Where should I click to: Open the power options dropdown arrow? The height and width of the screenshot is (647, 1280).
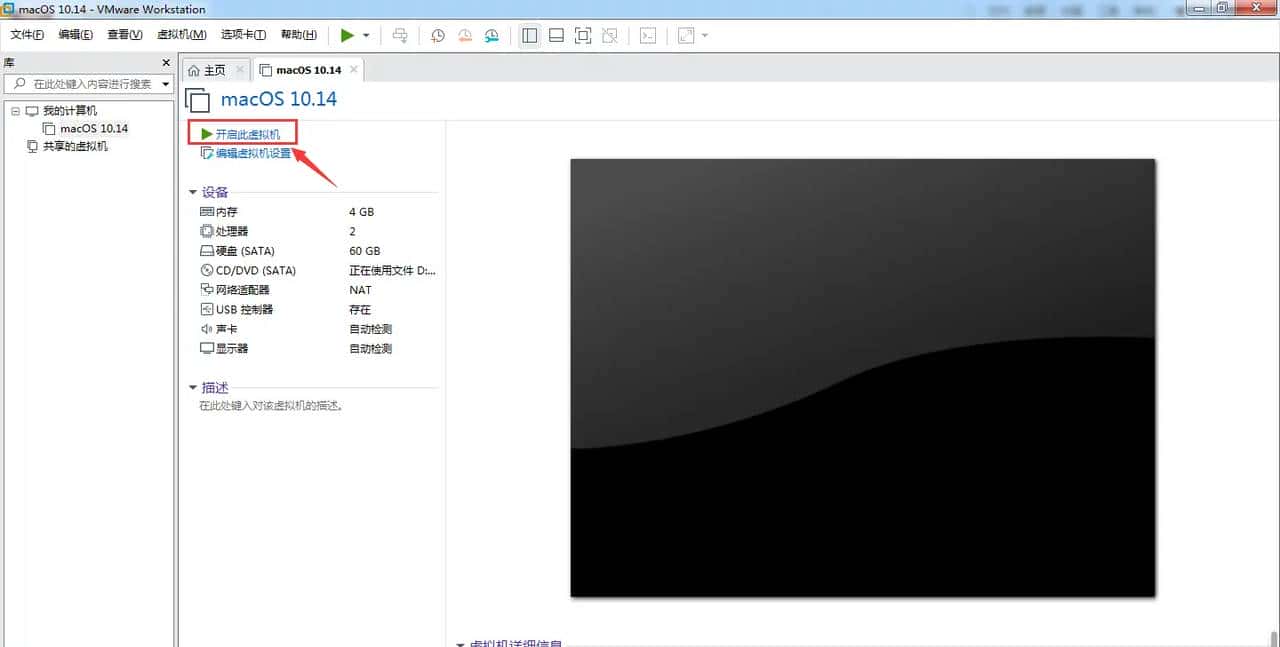[365, 35]
